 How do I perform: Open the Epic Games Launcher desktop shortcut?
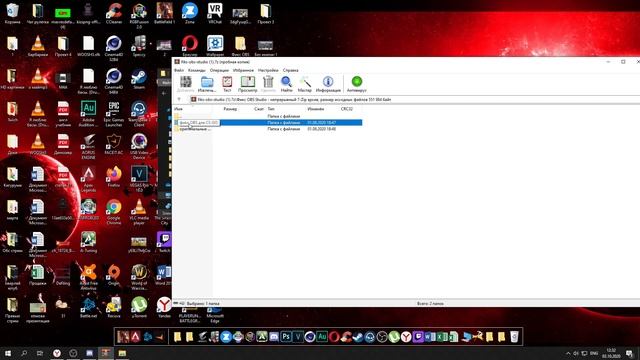pyautogui.click(x=114, y=113)
